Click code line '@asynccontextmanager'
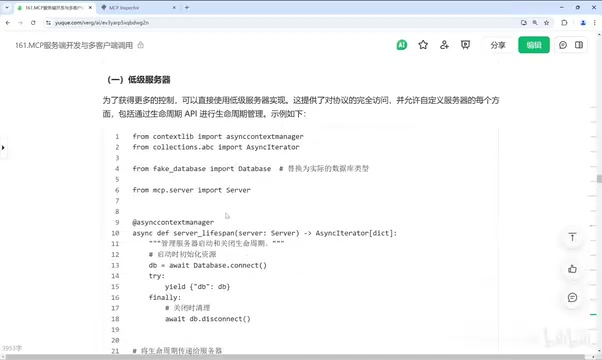This screenshot has width=602, height=360. (x=173, y=222)
